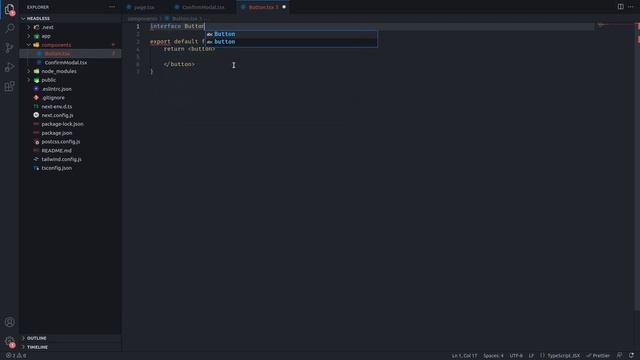
Task: Click the feedback icon in the status bar
Action: click(620, 356)
